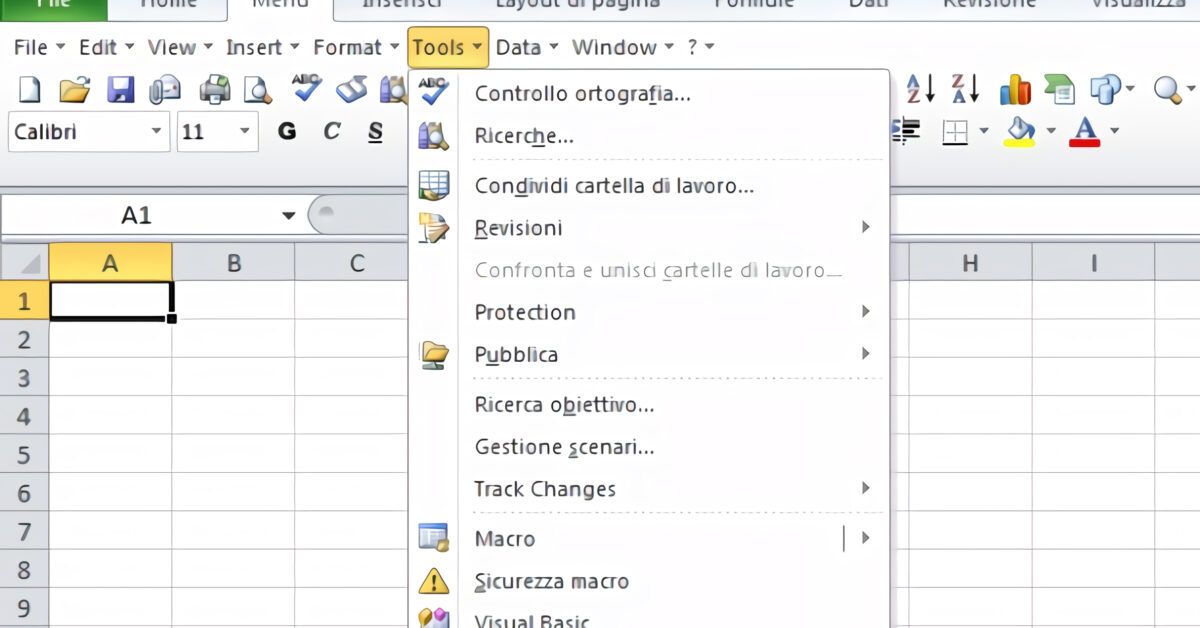Sort data descending with the Z-A icon

[966, 88]
